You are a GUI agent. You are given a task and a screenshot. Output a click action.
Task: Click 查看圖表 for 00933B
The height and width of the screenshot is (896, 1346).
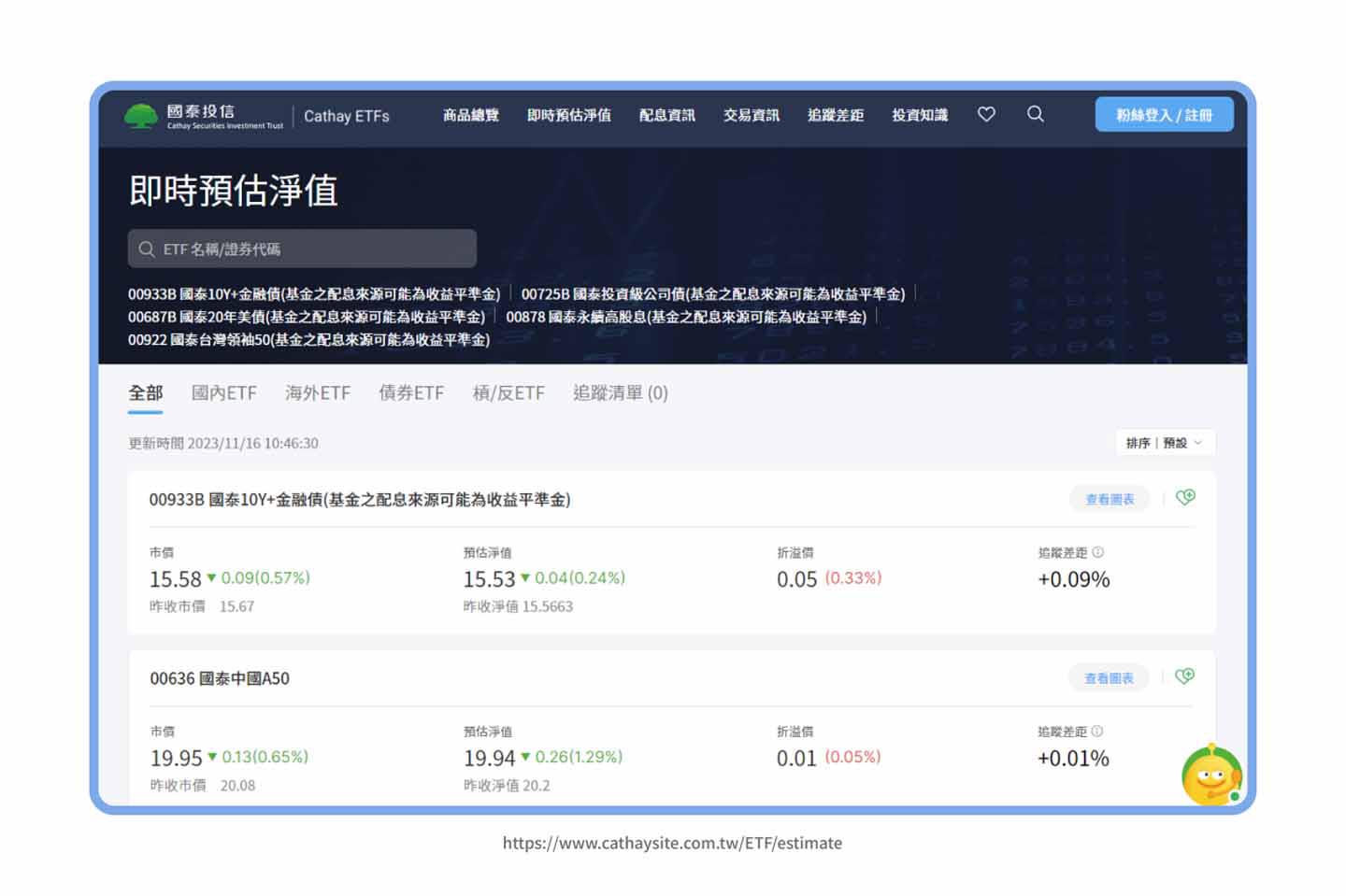click(x=1110, y=499)
